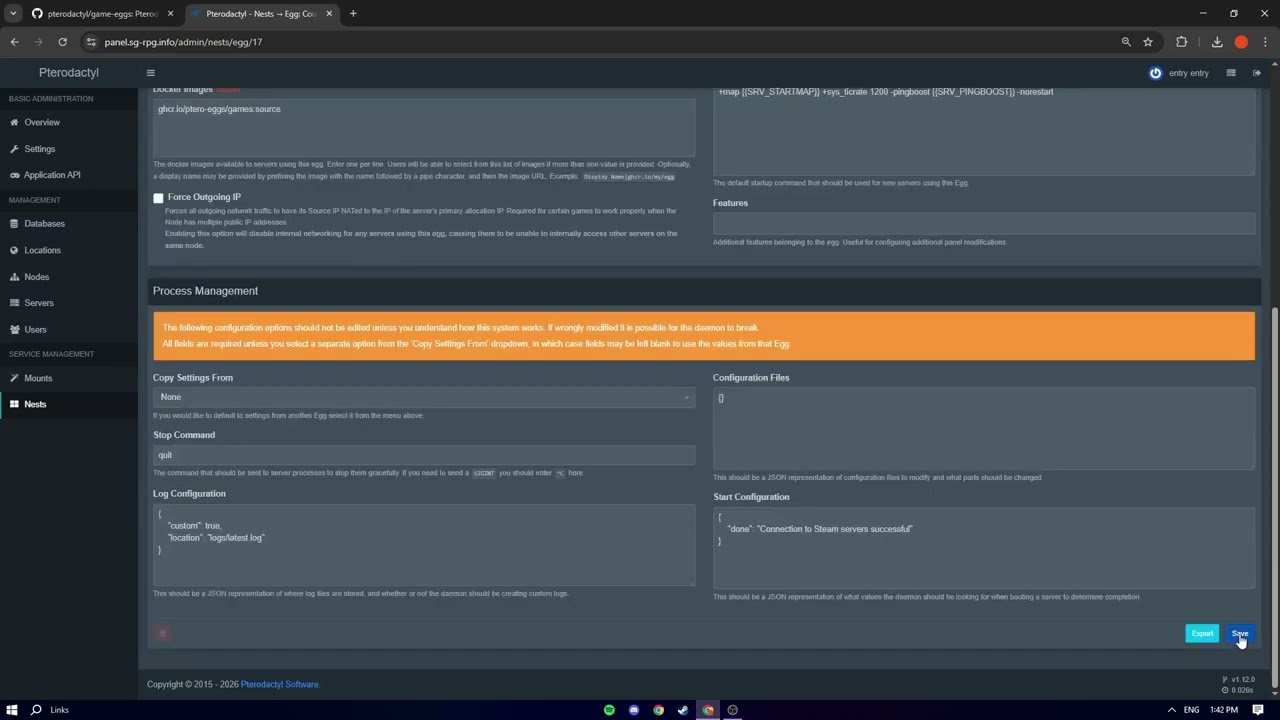This screenshot has width=1280, height=720.
Task: Click the Start Configuration textarea
Action: pos(984,548)
